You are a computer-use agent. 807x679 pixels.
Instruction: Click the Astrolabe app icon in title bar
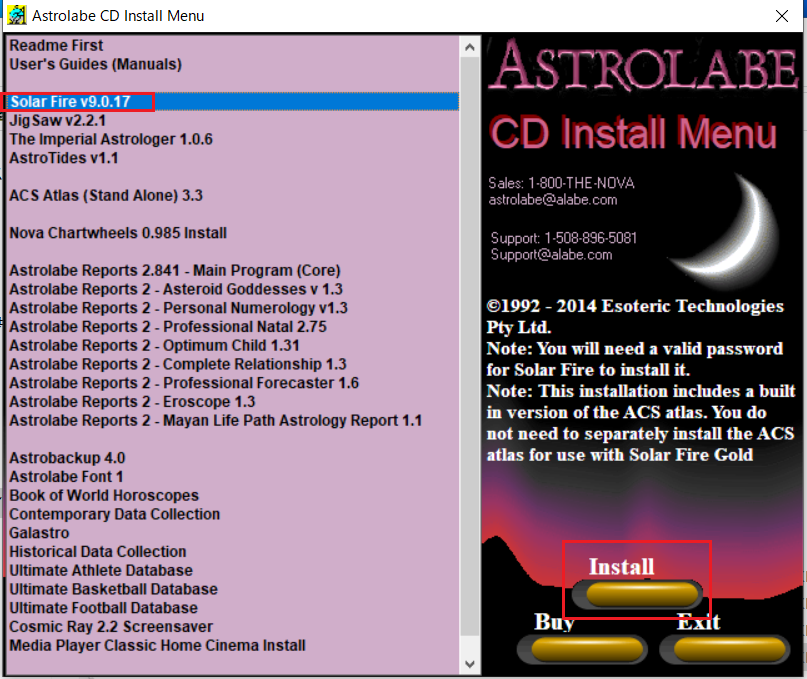16,15
